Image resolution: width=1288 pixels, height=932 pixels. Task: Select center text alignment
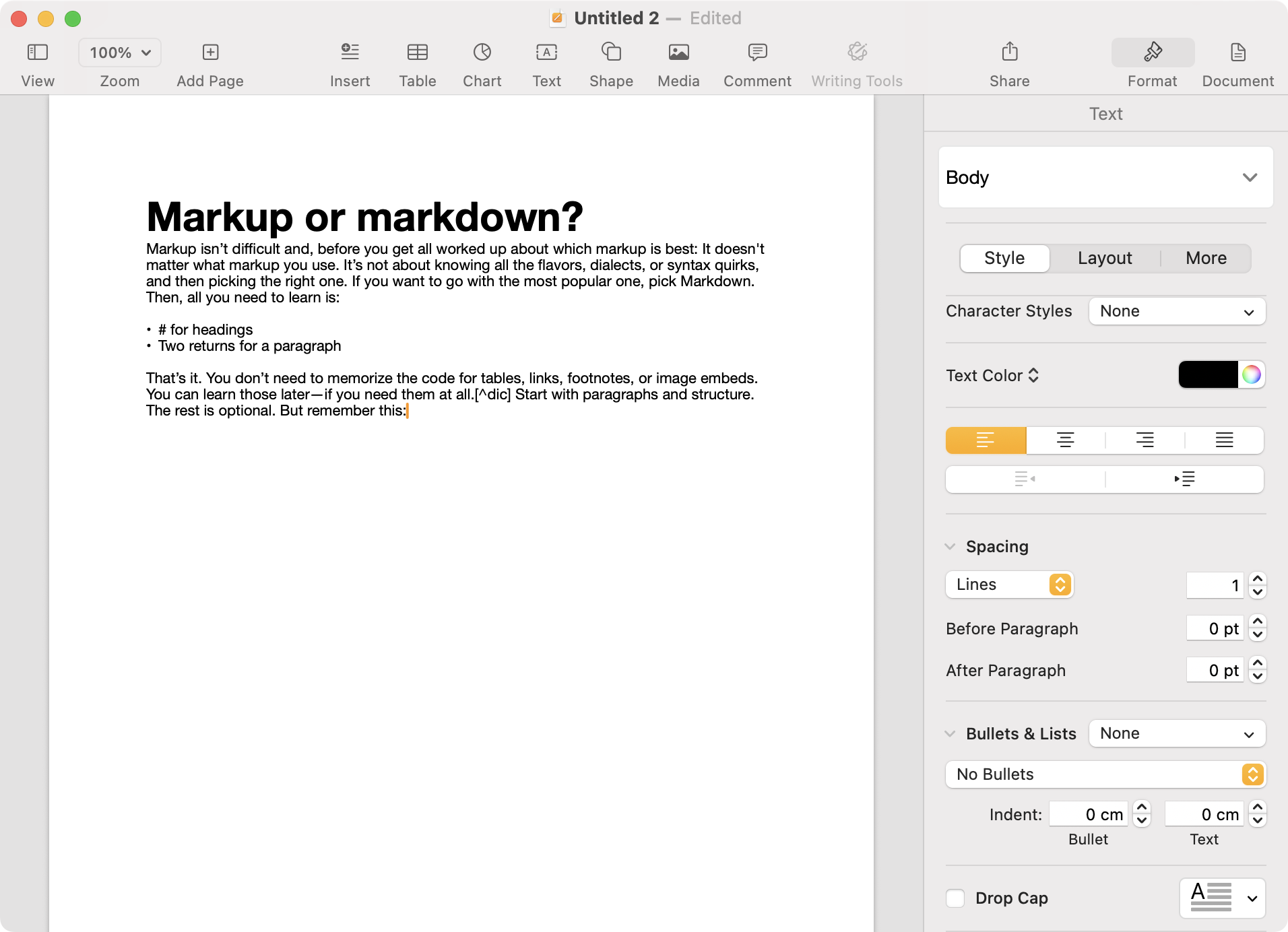pos(1065,440)
